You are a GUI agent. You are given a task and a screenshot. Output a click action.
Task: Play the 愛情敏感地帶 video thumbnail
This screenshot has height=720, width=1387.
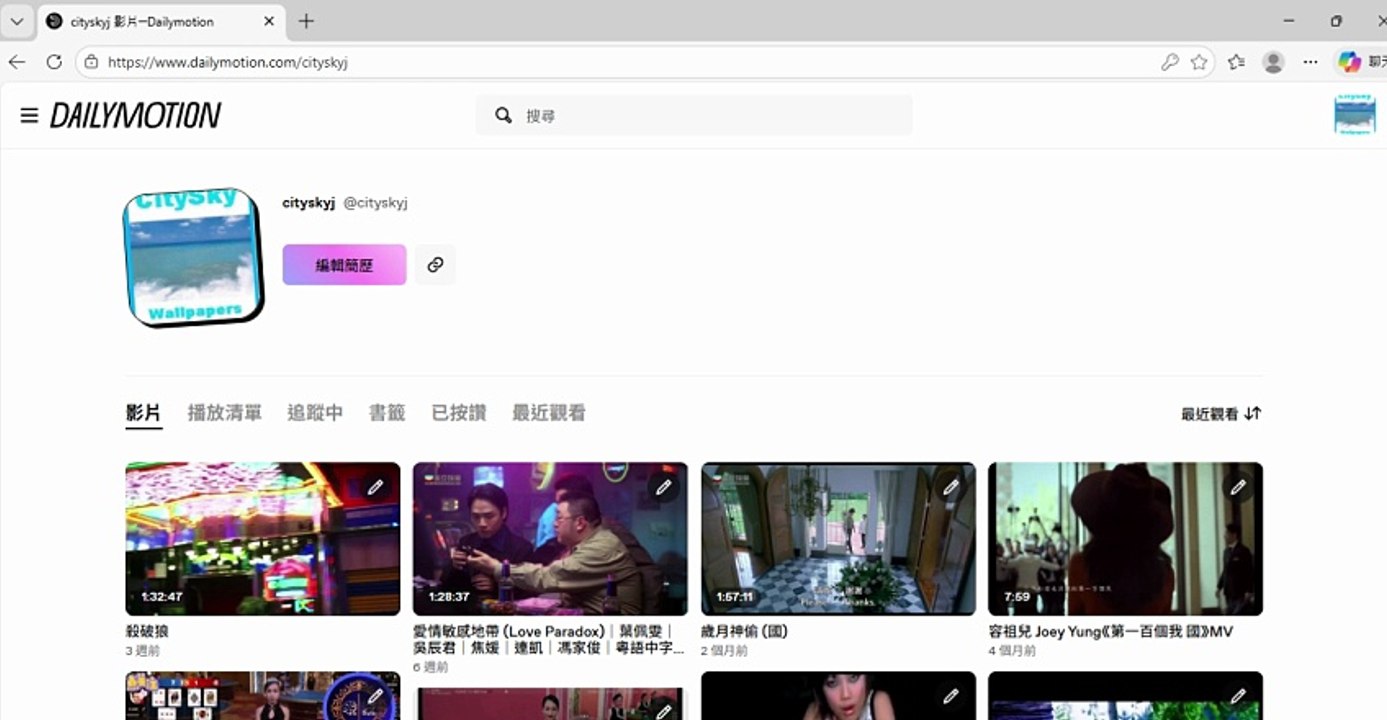tap(550, 539)
